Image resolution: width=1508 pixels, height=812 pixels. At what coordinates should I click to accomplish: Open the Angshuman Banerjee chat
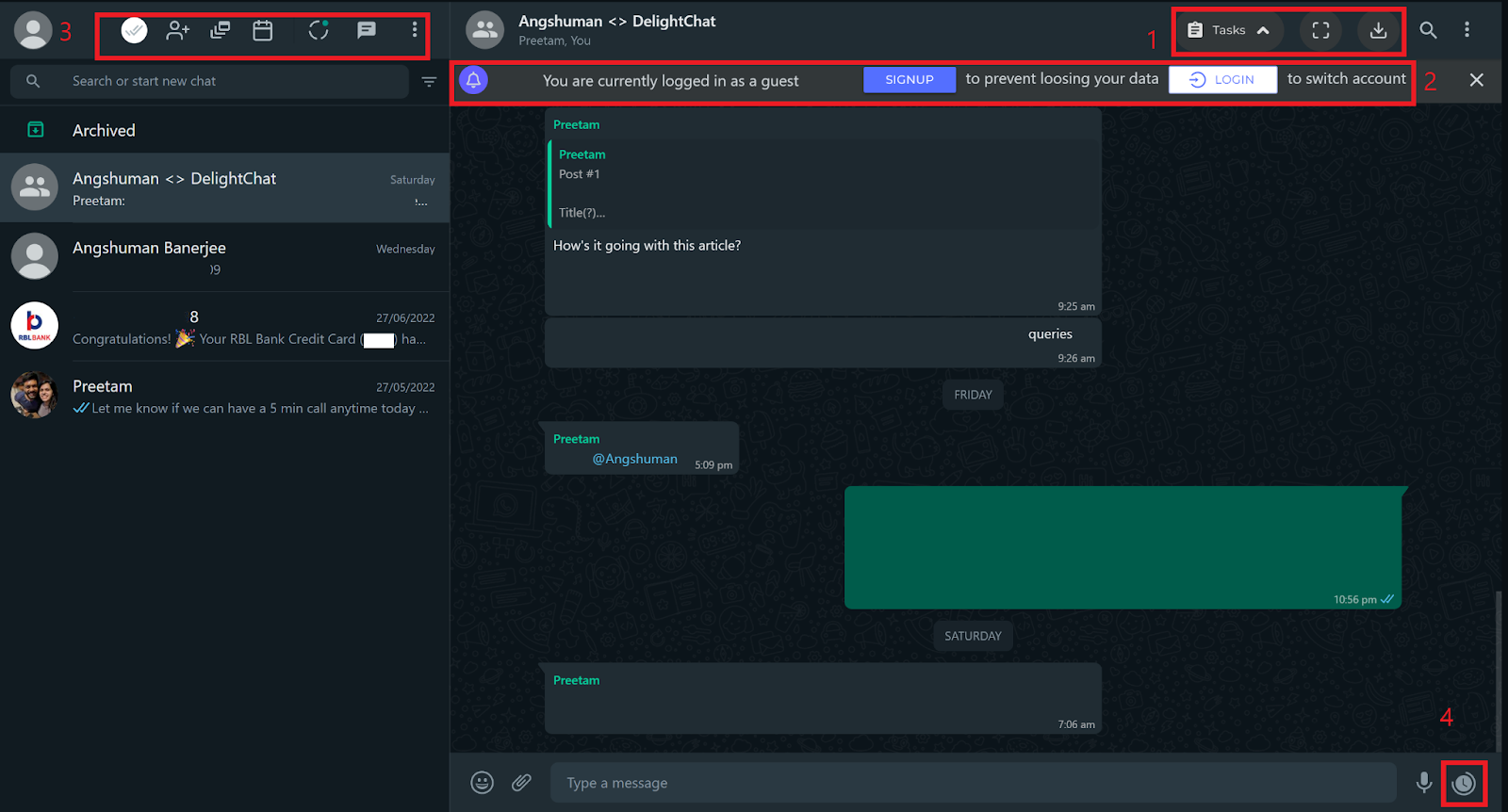224,257
